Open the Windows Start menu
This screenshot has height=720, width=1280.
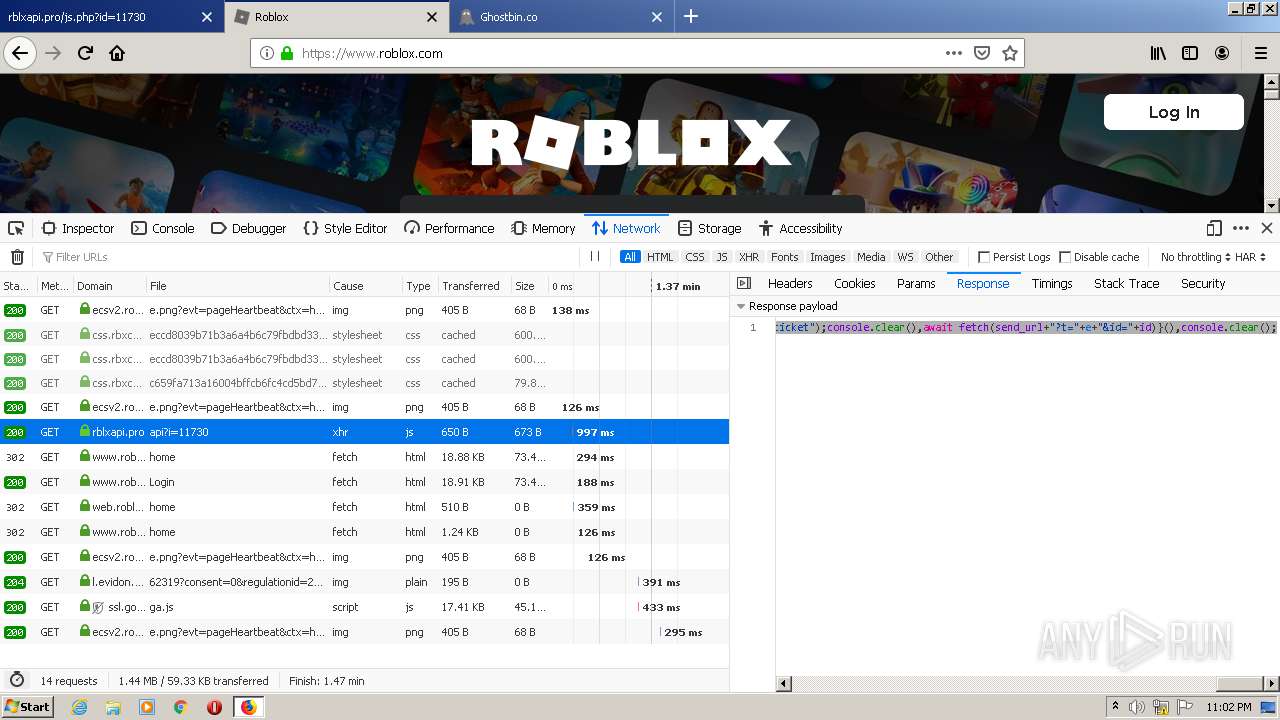(x=27, y=707)
